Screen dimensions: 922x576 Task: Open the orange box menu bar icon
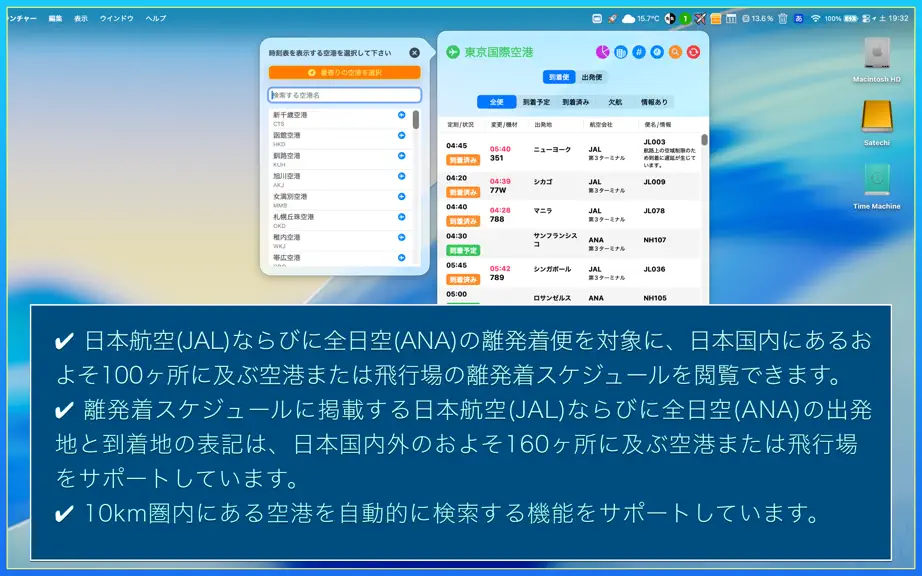click(x=716, y=19)
